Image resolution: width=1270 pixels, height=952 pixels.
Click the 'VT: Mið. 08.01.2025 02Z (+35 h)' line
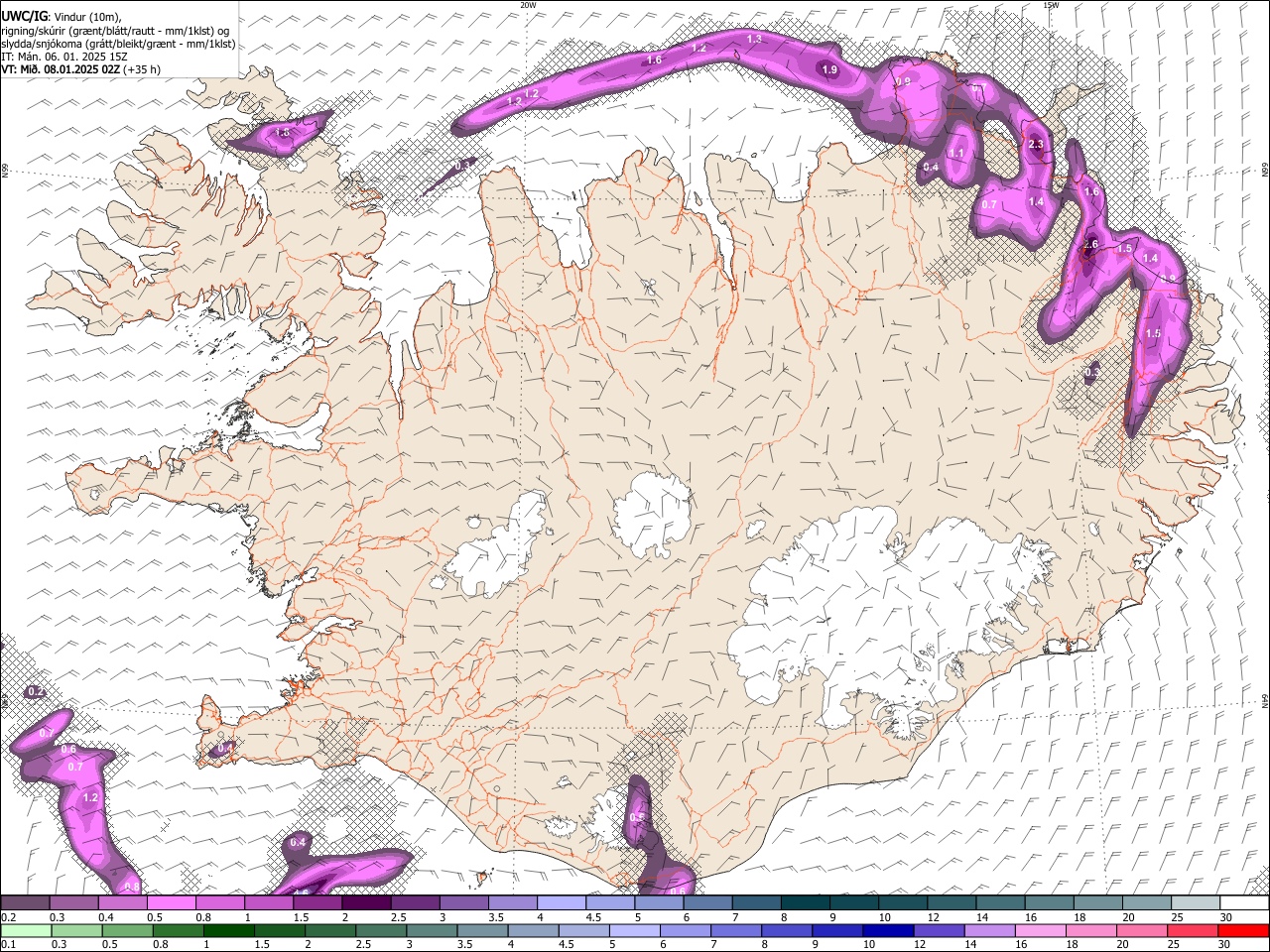click(x=81, y=69)
